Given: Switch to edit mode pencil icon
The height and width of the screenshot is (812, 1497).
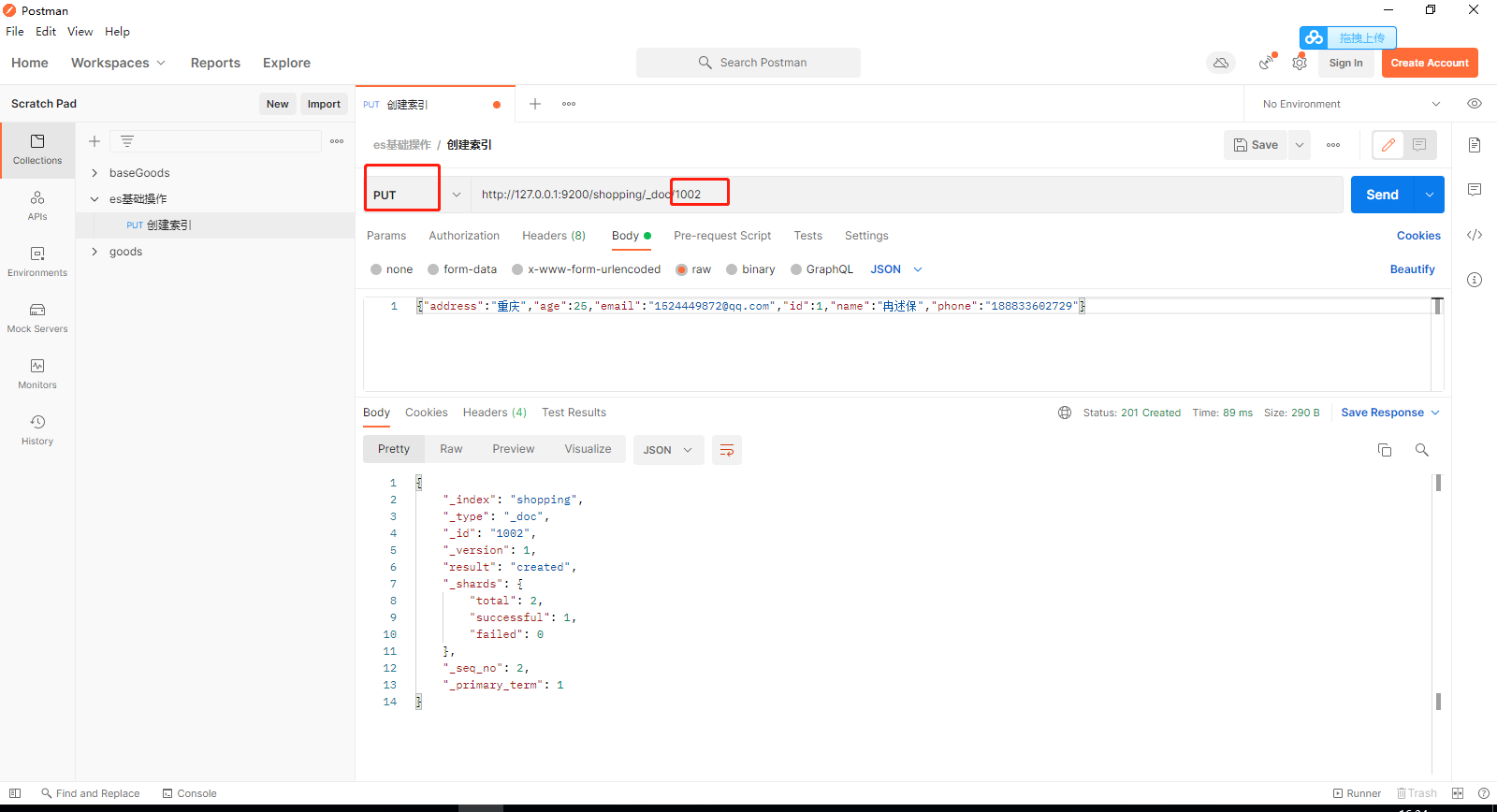Looking at the screenshot, I should pyautogui.click(x=1388, y=145).
